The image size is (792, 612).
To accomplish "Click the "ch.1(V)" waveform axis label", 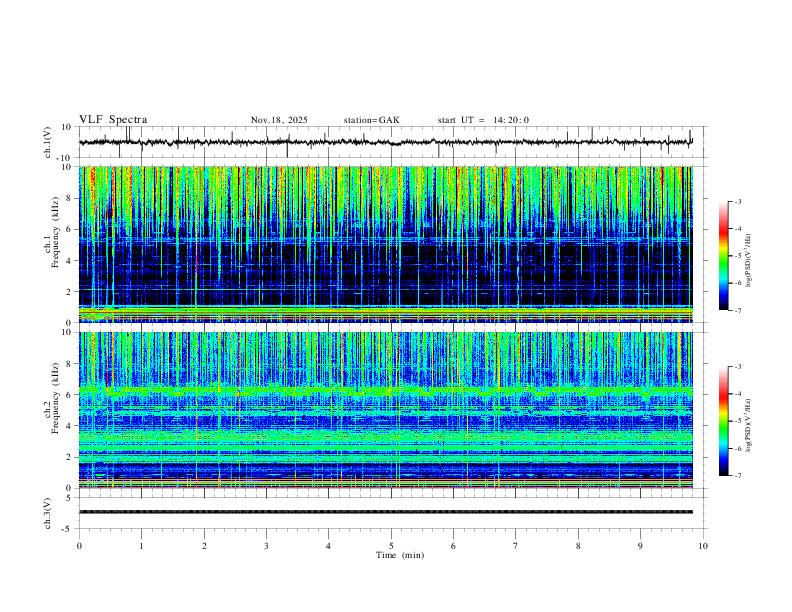I will [x=48, y=142].
